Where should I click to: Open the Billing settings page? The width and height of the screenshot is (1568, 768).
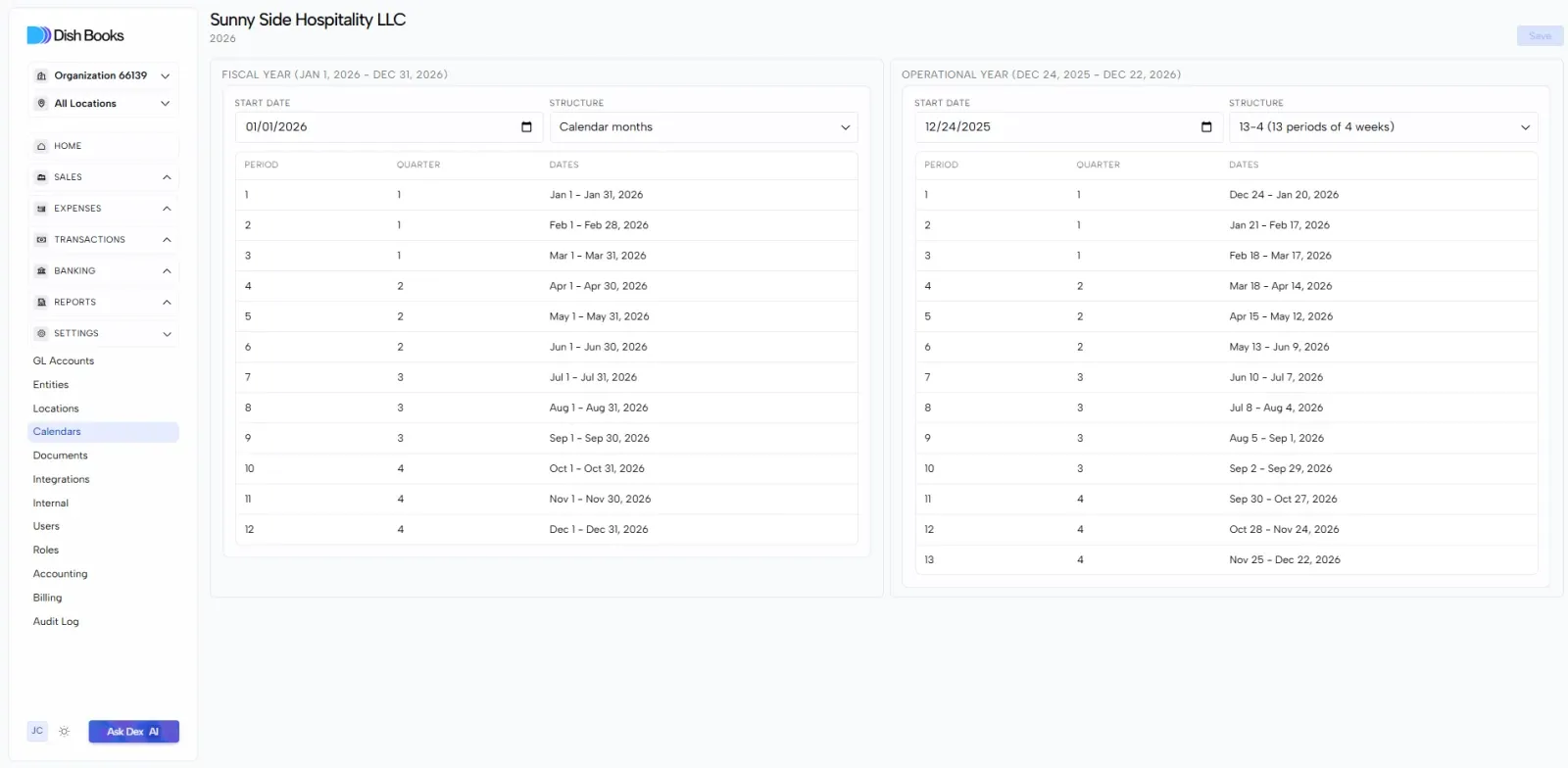[47, 599]
